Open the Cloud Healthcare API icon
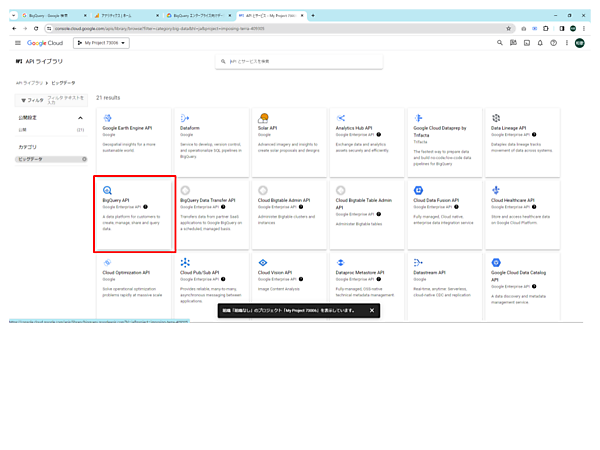 tap(496, 190)
